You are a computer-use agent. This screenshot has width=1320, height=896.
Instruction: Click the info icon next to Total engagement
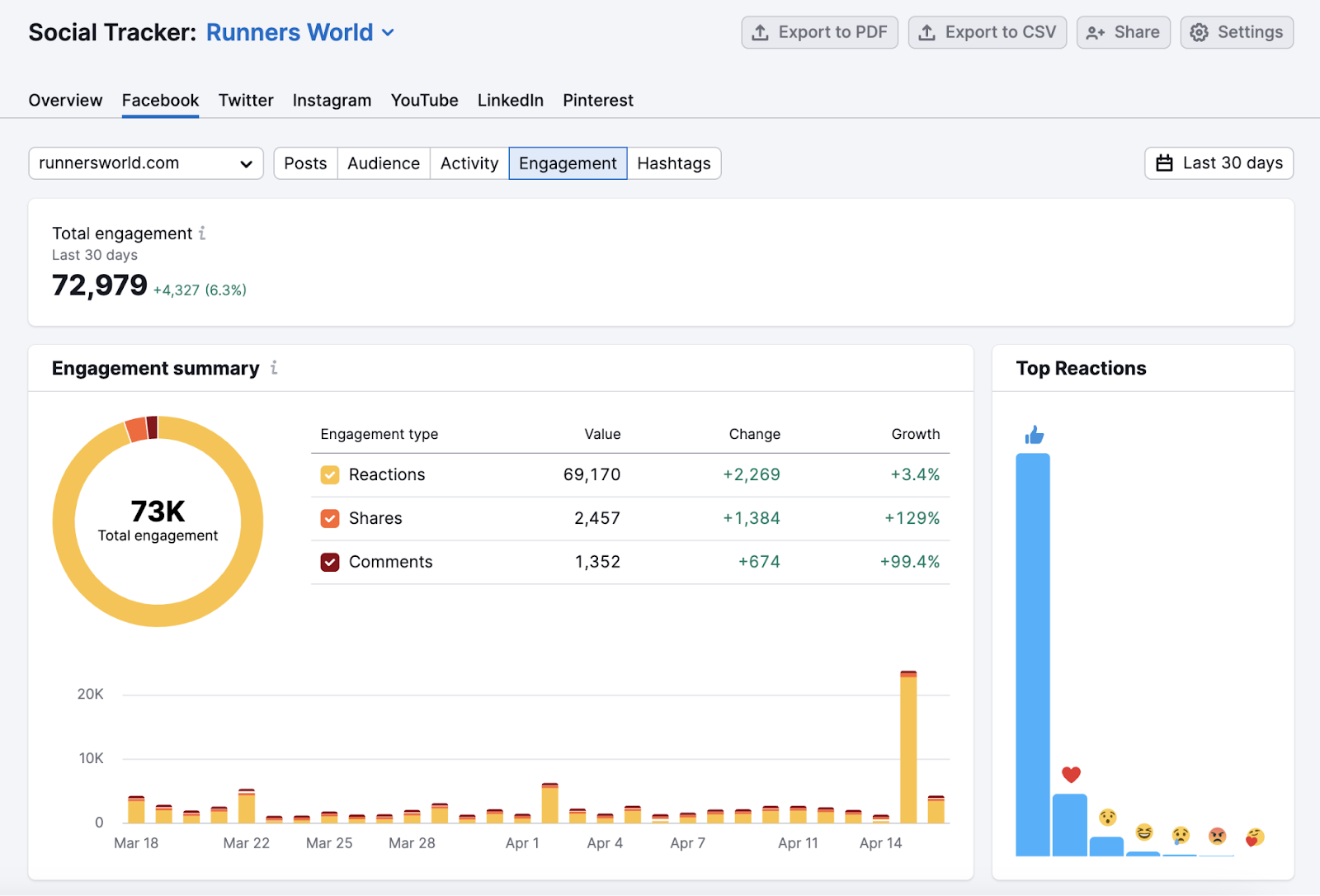coord(202,233)
